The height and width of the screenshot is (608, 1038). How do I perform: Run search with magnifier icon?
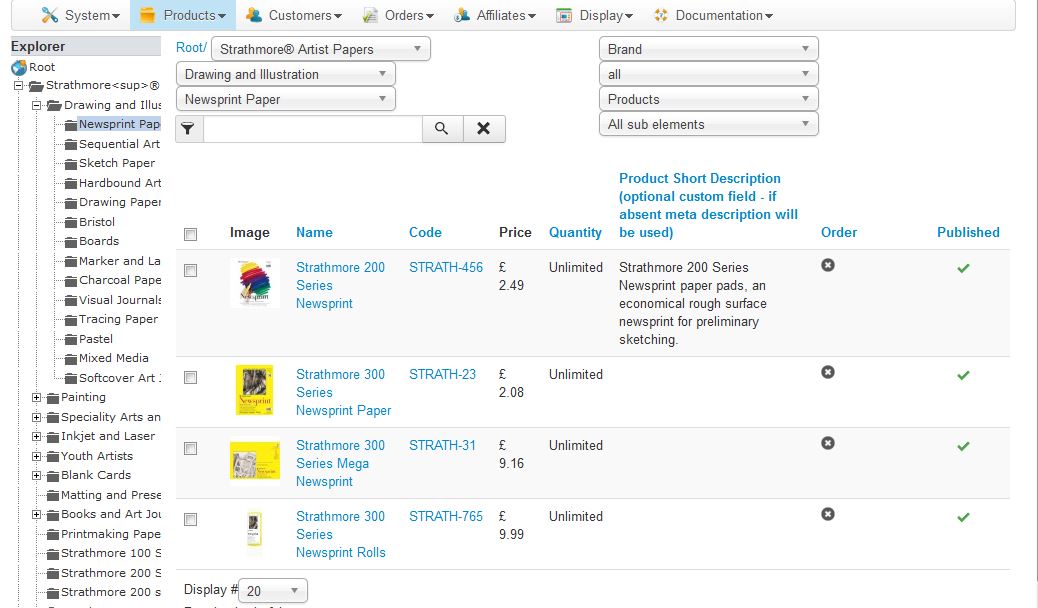[442, 128]
